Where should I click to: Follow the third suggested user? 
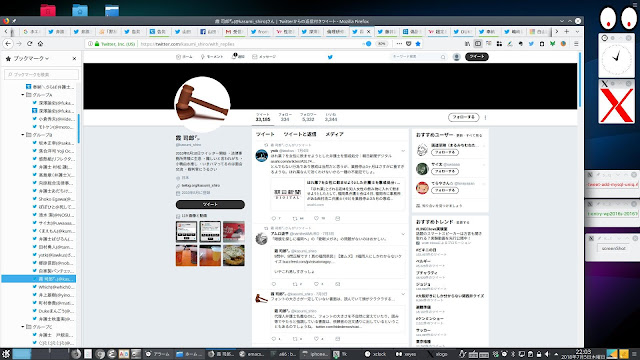445,190
